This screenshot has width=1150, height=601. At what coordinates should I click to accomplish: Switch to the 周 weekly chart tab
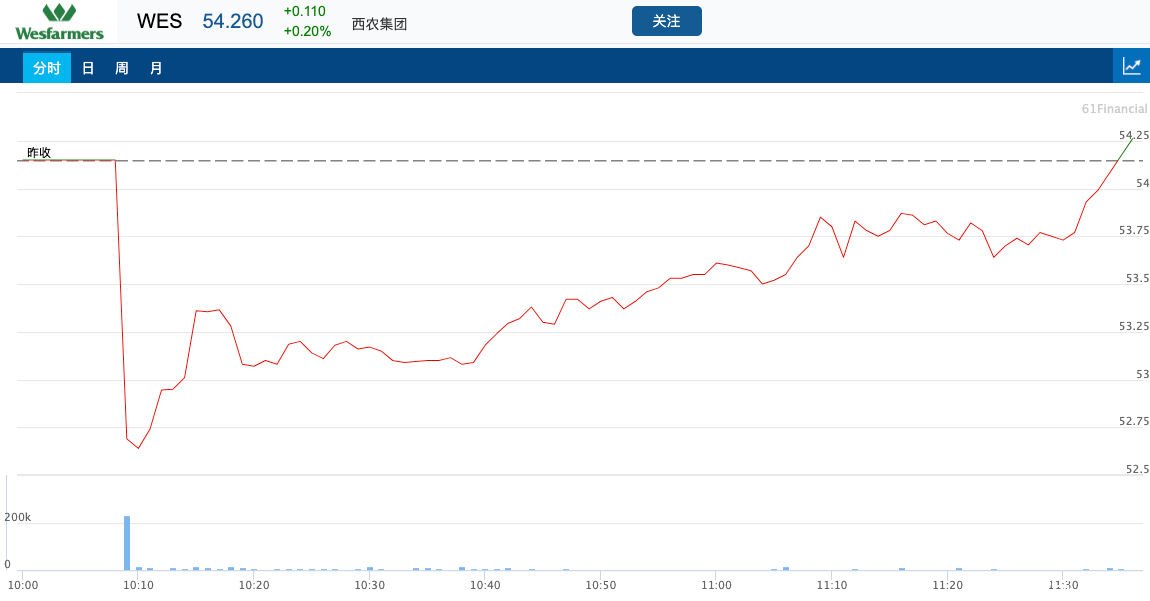(x=122, y=68)
